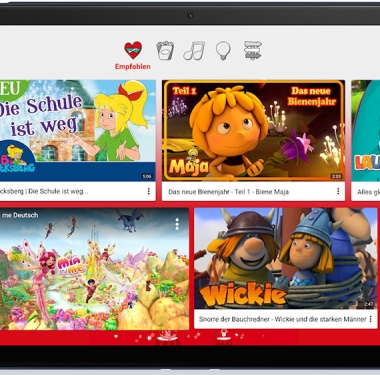Image resolution: width=380 pixels, height=375 pixels.
Task: Open the Mia and me video thumbnail
Action: [94, 269]
